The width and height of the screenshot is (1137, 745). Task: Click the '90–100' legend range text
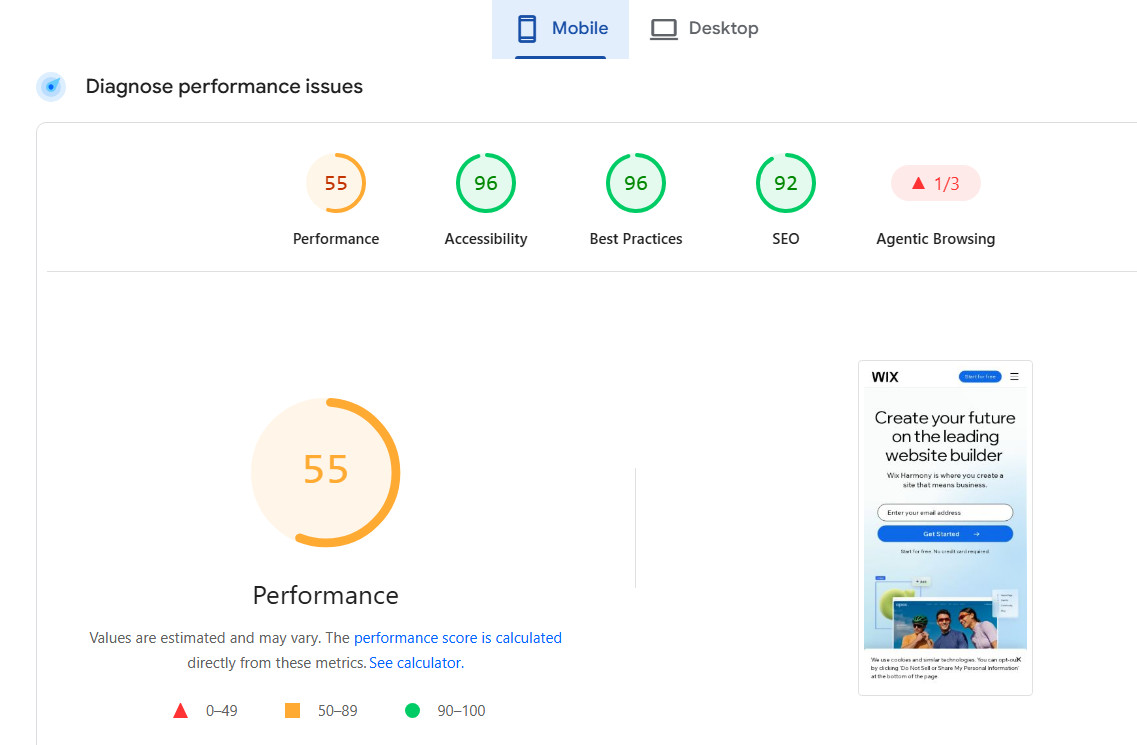point(461,711)
